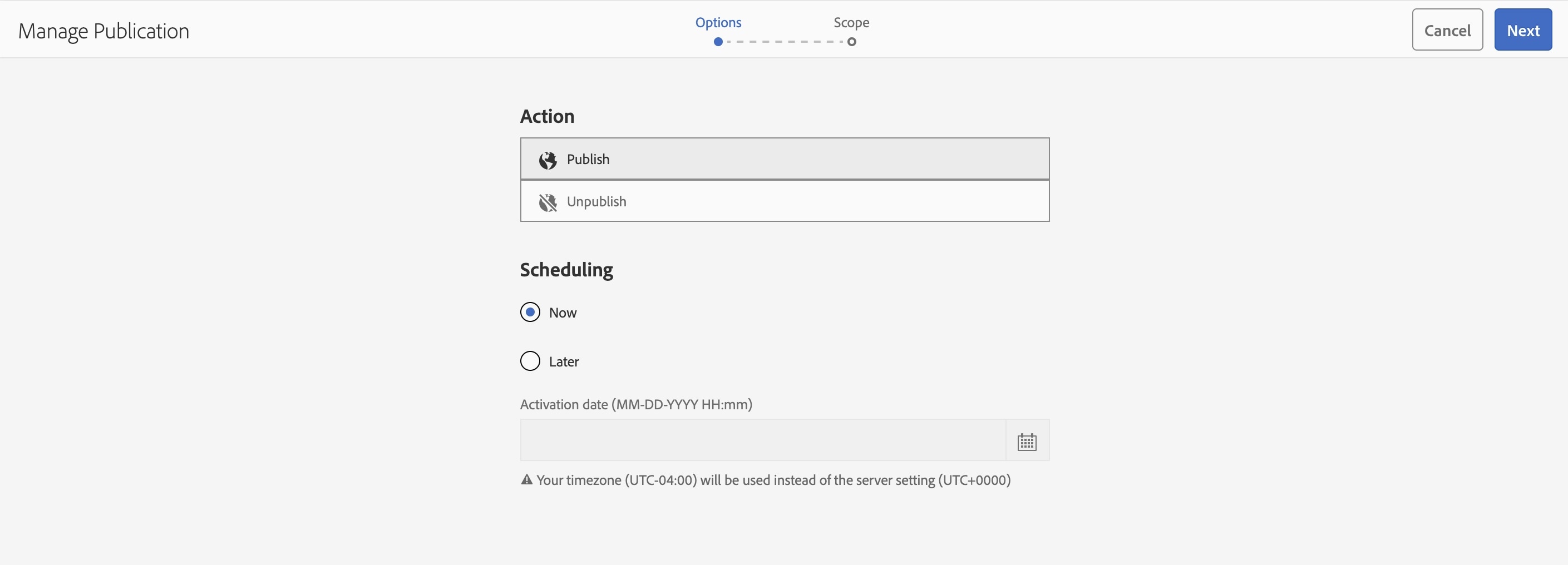Click the Scope step indicator circle
Viewport: 1568px width, 565px height.
(851, 42)
